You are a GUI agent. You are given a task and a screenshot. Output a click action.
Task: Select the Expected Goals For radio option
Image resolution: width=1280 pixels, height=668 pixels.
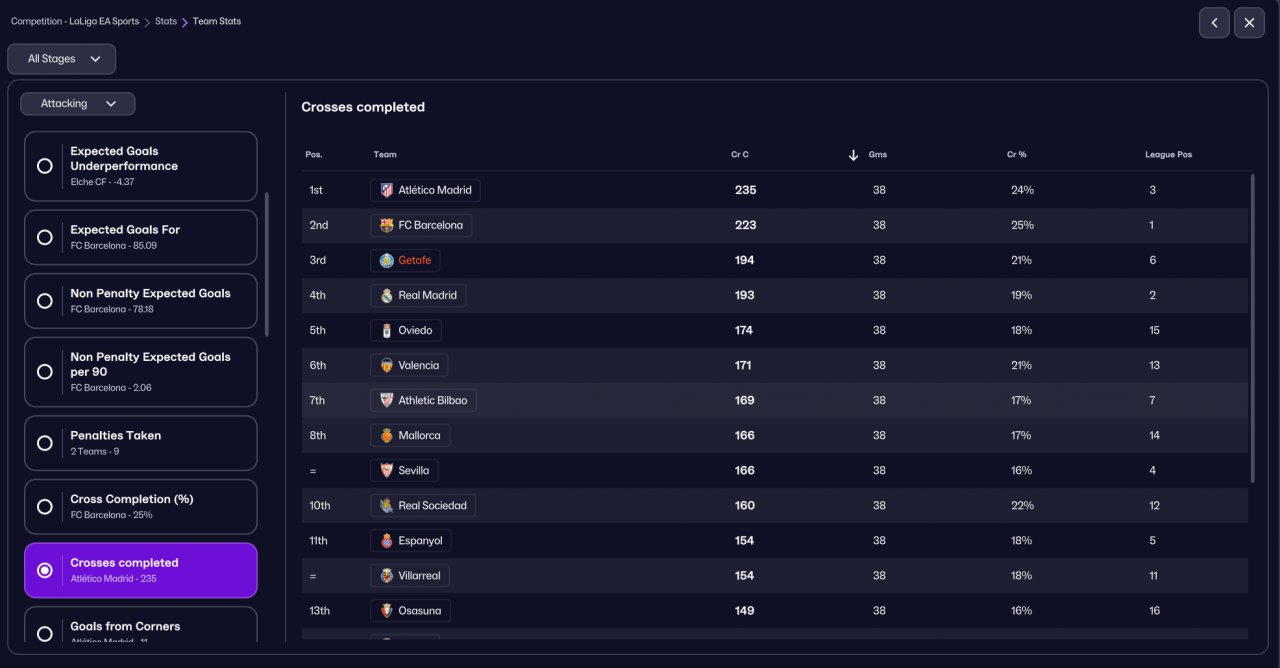(44, 237)
